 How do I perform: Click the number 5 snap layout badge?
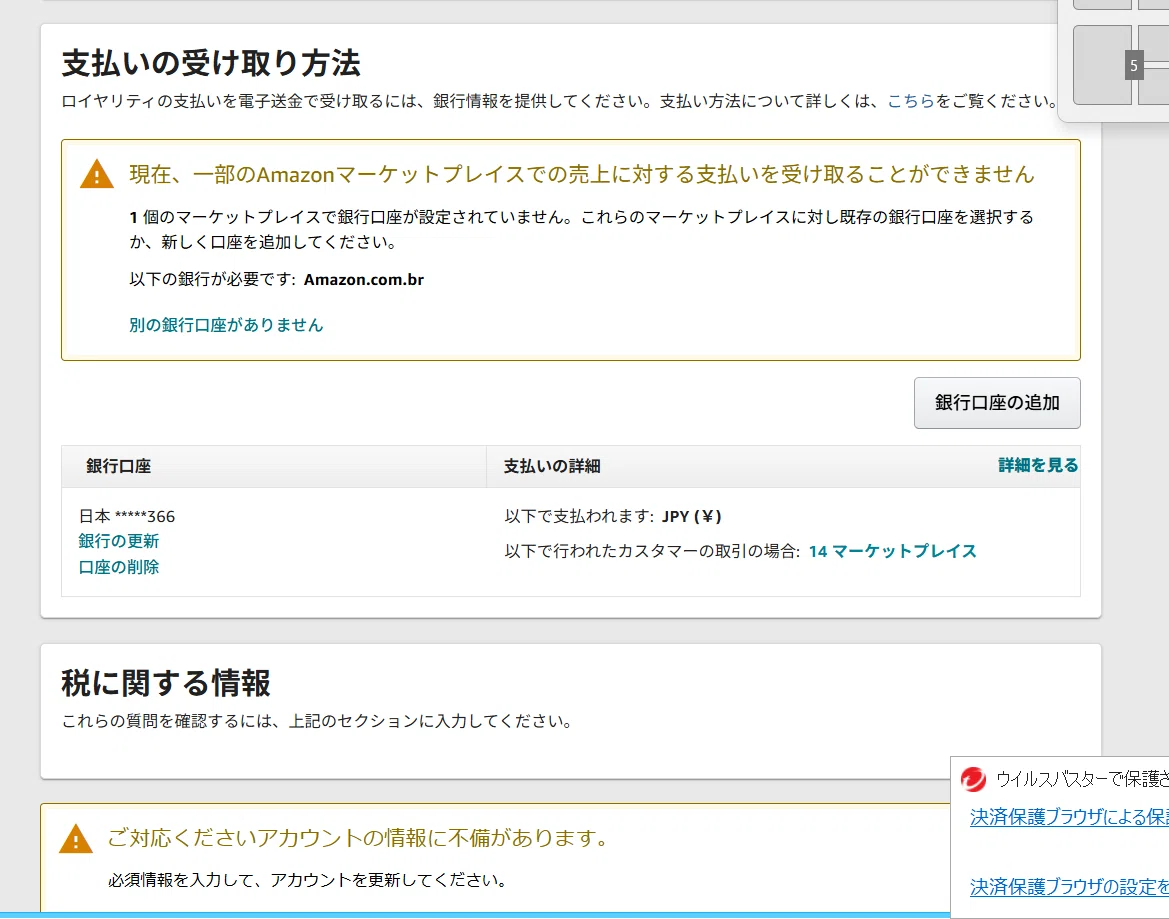click(x=1133, y=66)
